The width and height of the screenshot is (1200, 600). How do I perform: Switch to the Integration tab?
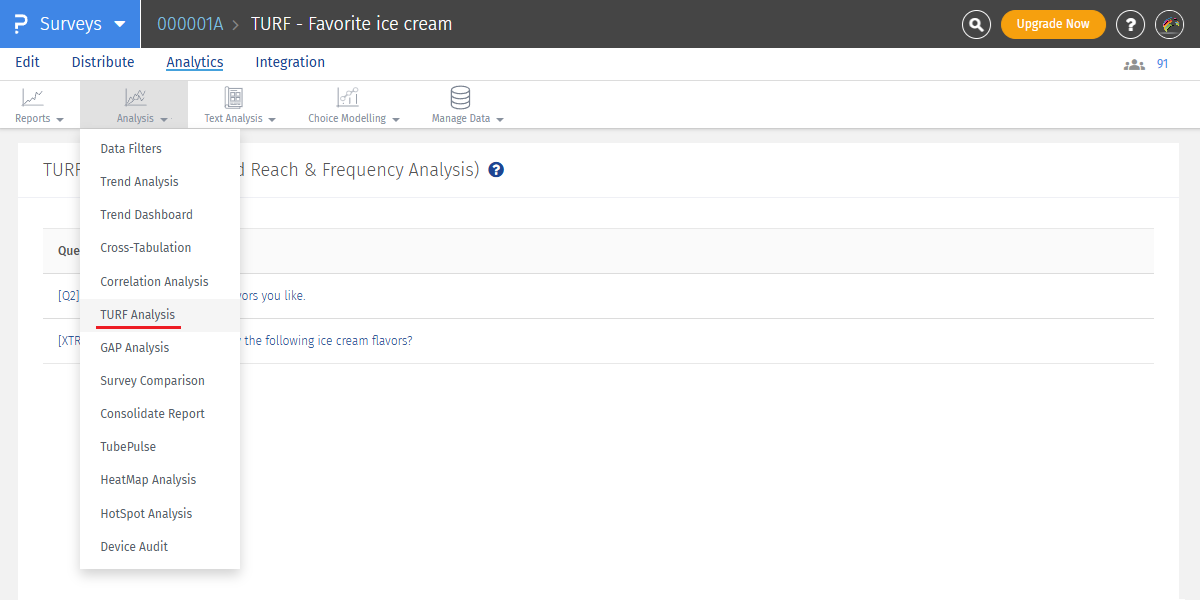click(290, 62)
